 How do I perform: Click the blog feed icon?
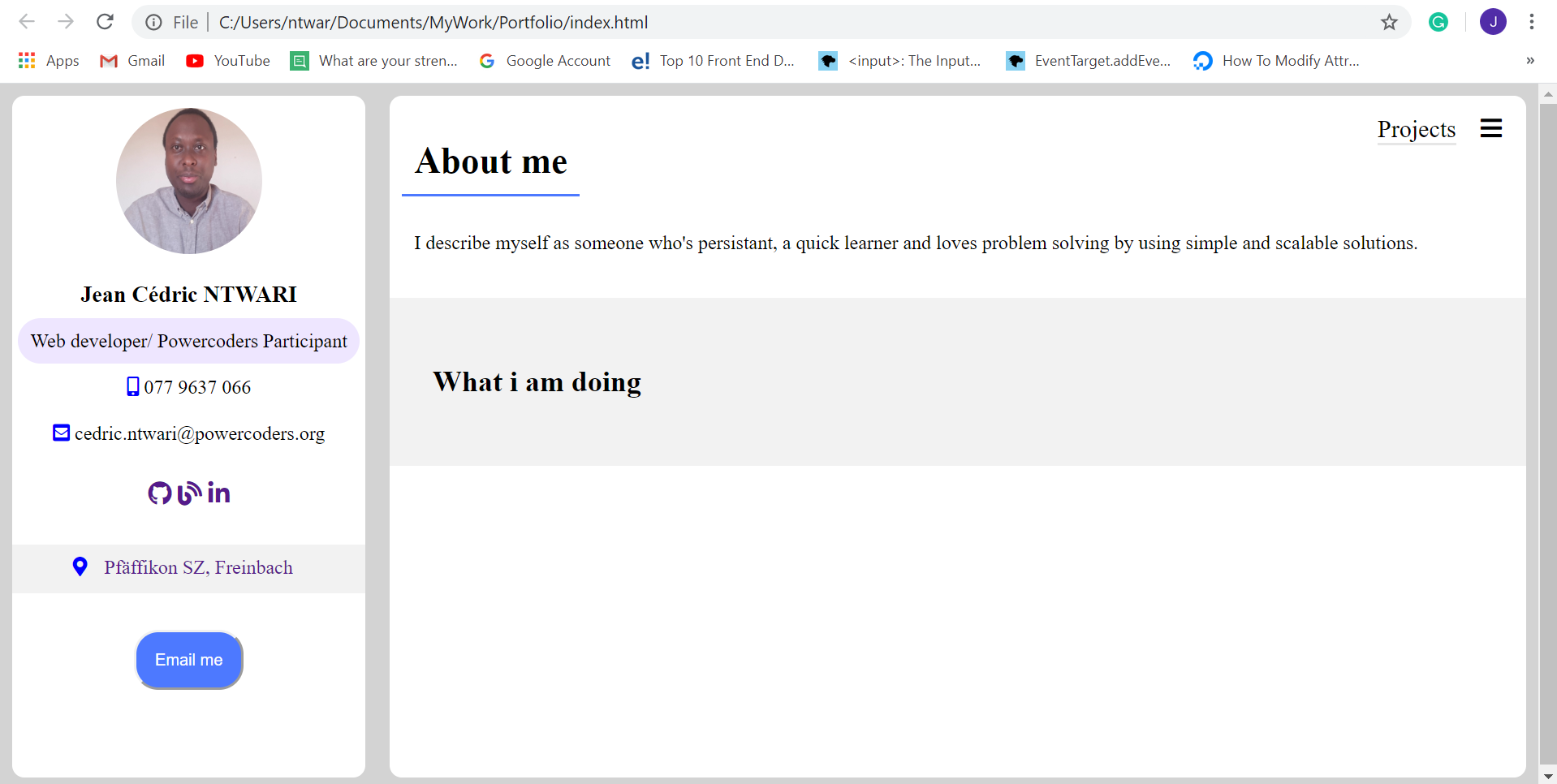(189, 493)
